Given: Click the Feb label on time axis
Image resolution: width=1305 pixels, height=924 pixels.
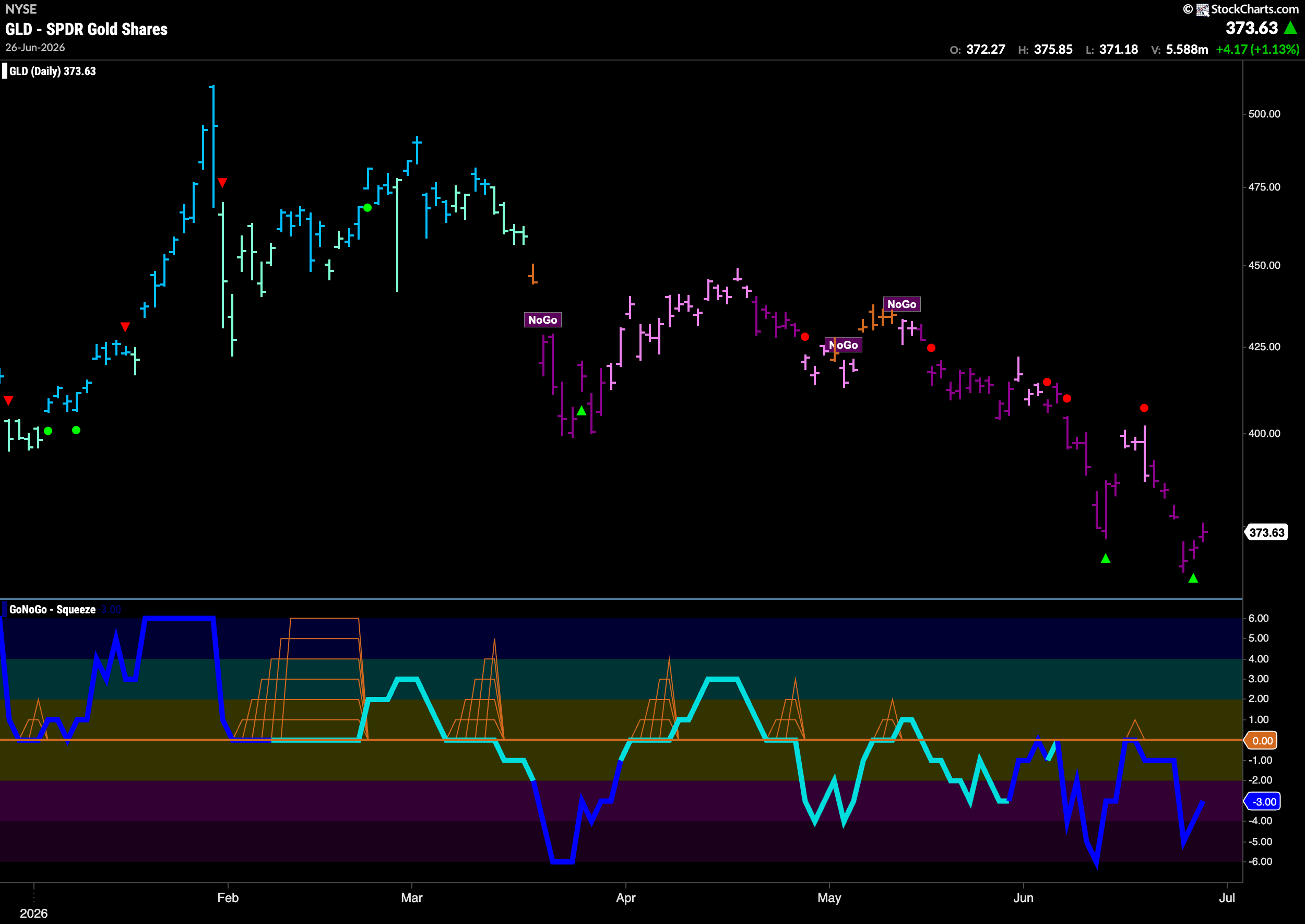Looking at the screenshot, I should (228, 898).
